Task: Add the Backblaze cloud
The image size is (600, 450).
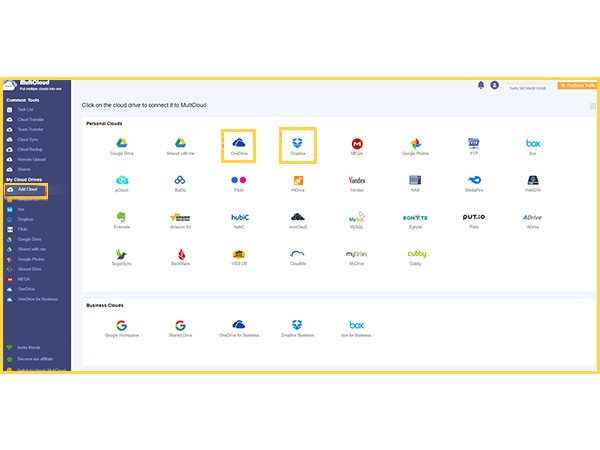Action: point(180,257)
